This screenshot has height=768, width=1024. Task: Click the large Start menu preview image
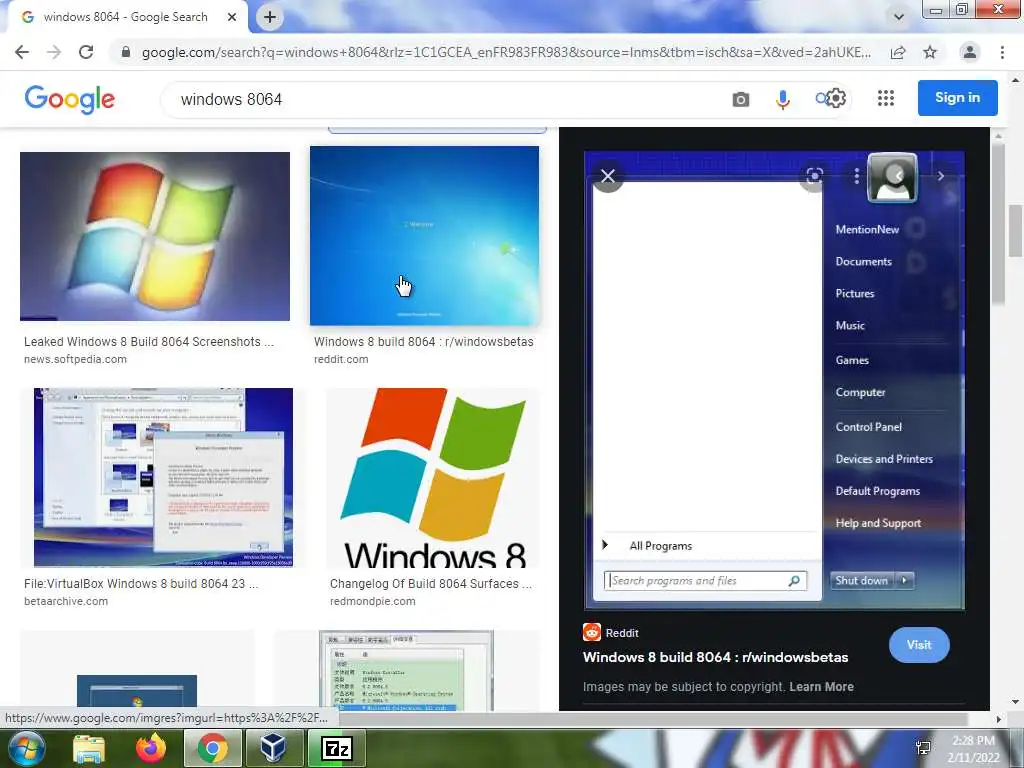(x=774, y=380)
